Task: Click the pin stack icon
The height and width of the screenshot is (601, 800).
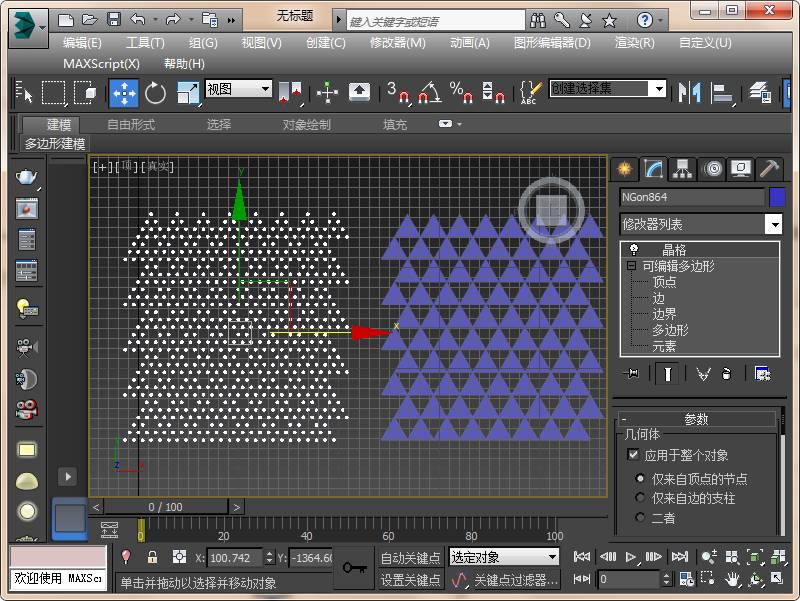Action: pyautogui.click(x=631, y=374)
